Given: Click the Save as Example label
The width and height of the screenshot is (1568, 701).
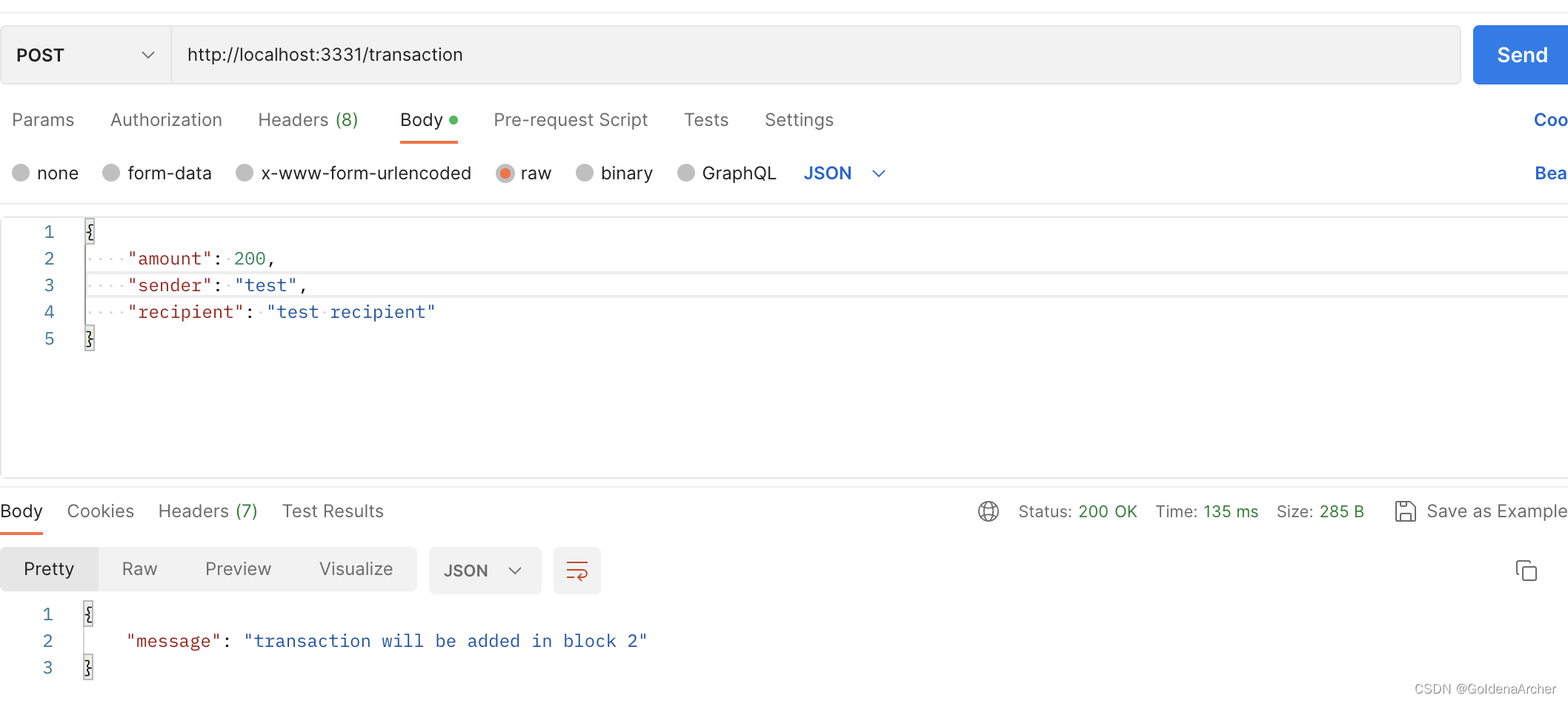Looking at the screenshot, I should (1497, 511).
